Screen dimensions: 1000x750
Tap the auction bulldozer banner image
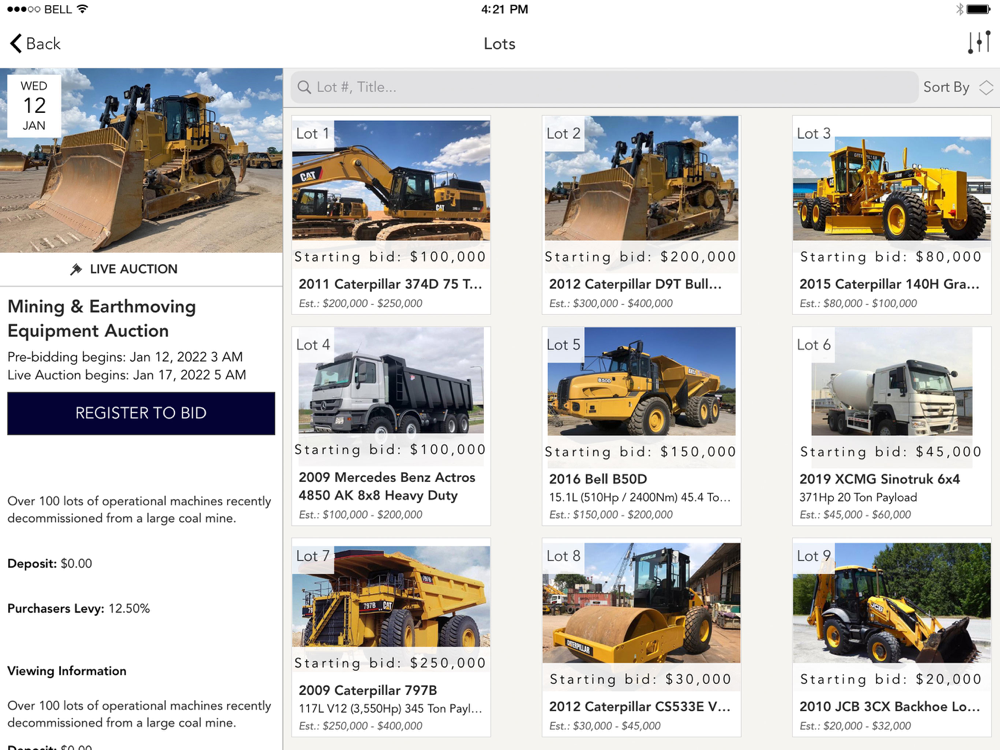point(141,161)
